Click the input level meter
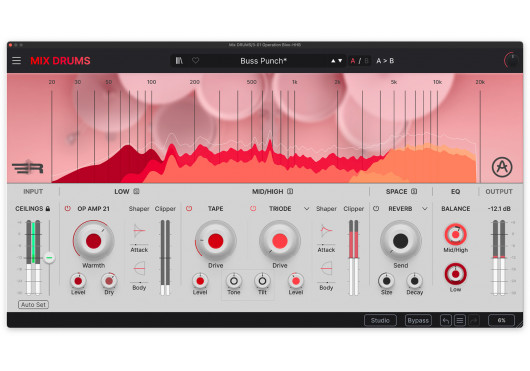The image size is (530, 371). [33, 257]
